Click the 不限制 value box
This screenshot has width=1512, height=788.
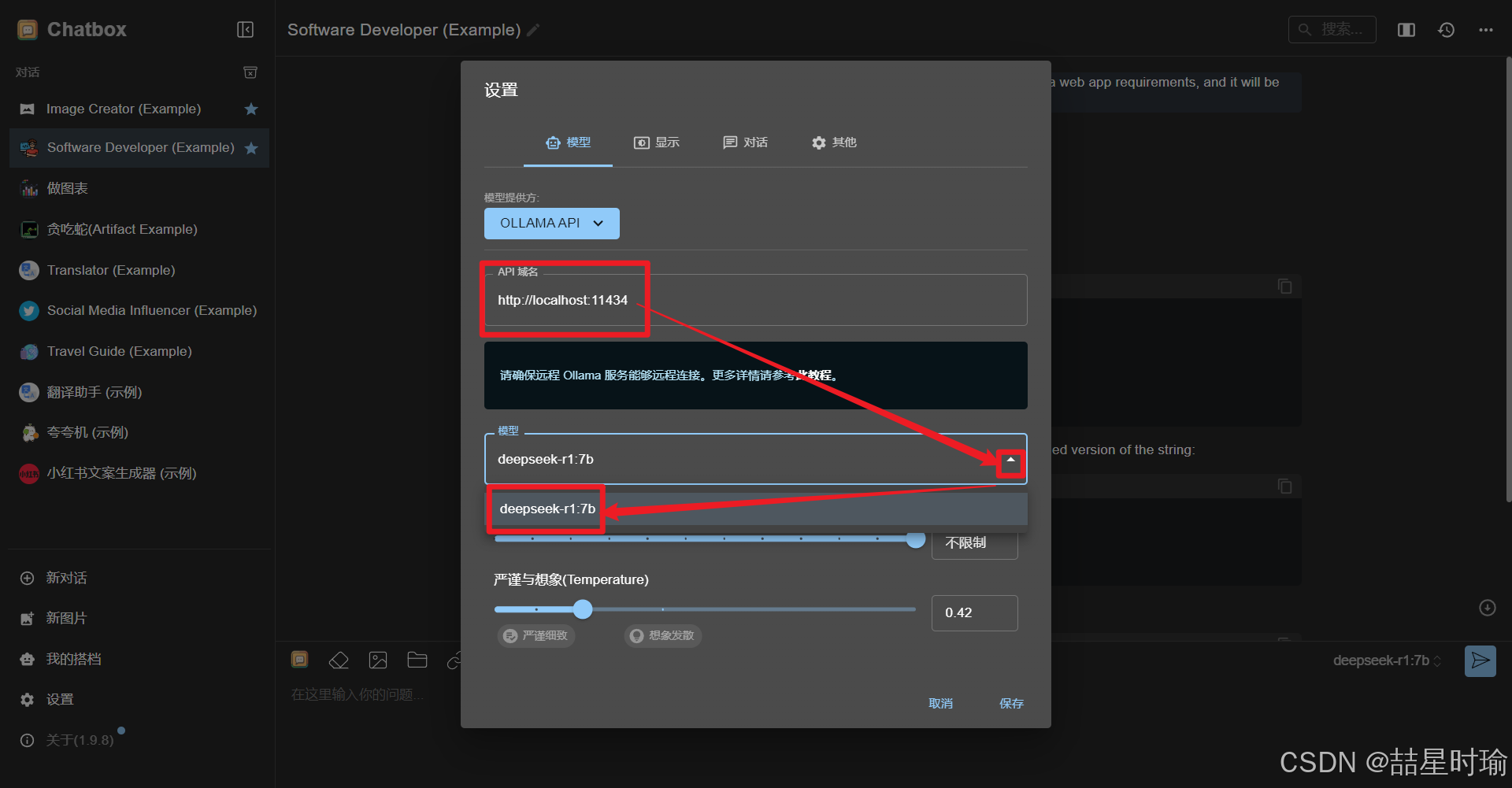[975, 543]
